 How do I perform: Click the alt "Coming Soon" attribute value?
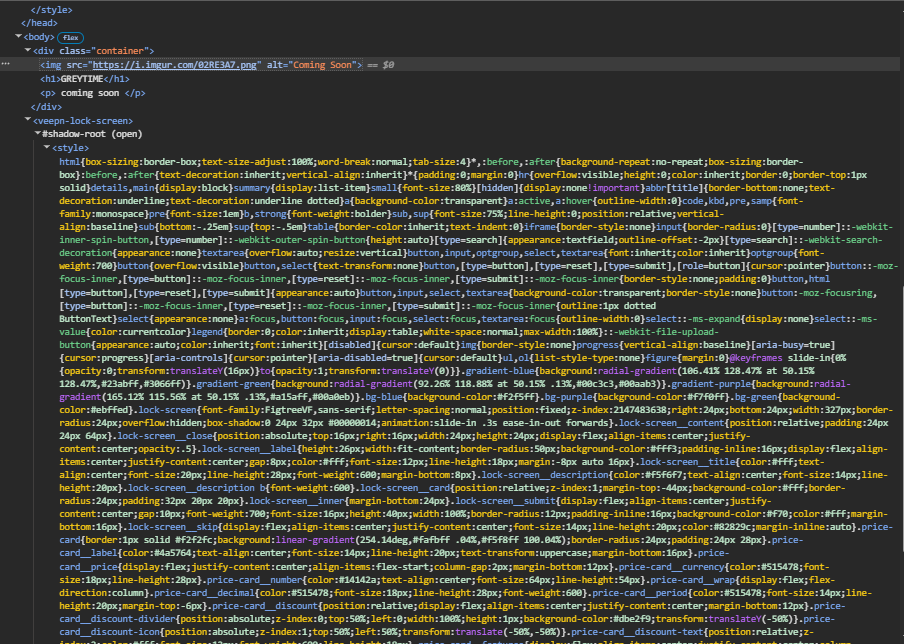pyautogui.click(x=322, y=65)
